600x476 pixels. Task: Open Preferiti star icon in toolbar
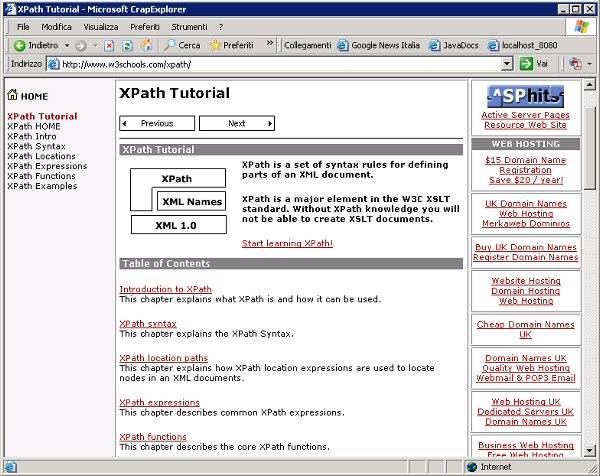pyautogui.click(x=215, y=45)
